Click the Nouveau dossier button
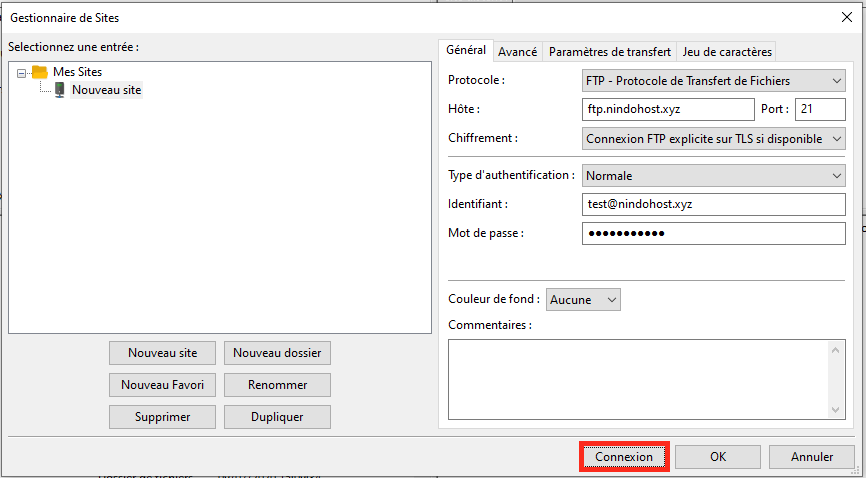This screenshot has height=478, width=866. 277,353
